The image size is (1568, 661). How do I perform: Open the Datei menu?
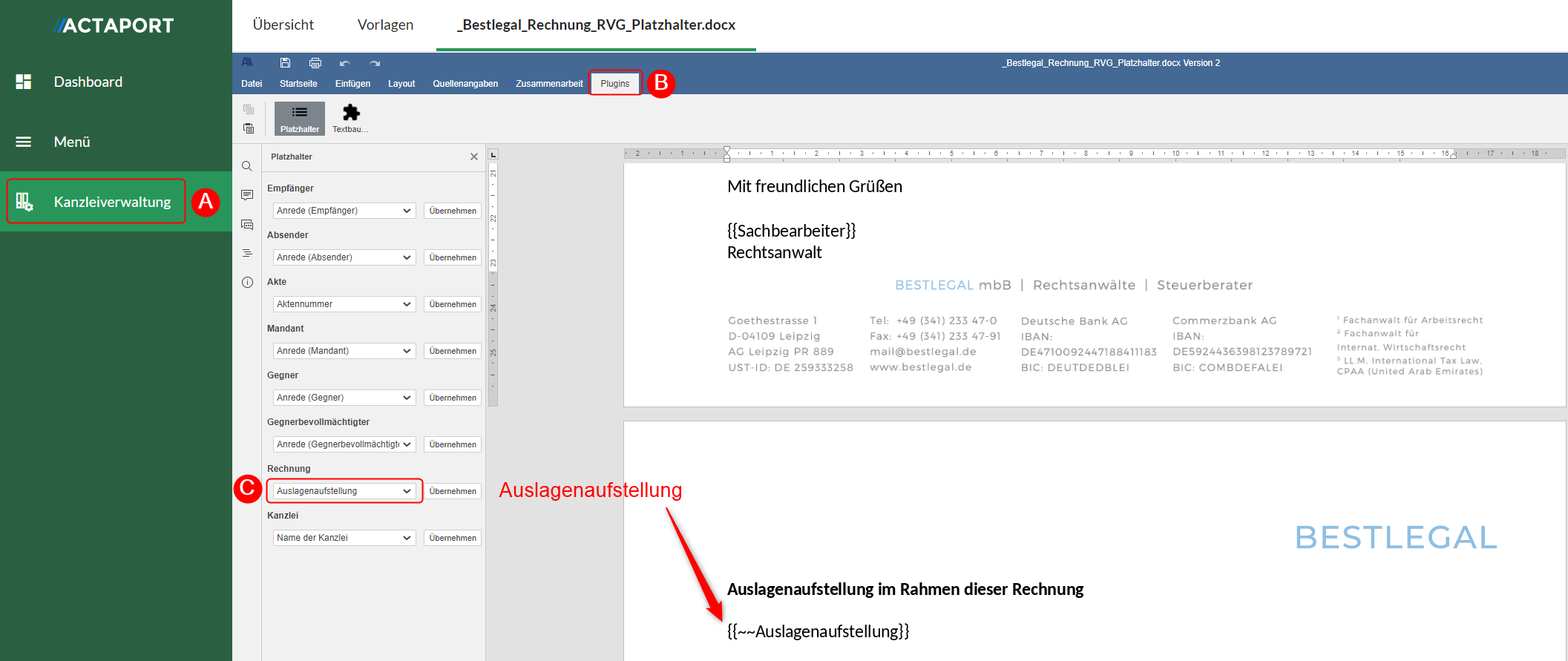click(252, 84)
